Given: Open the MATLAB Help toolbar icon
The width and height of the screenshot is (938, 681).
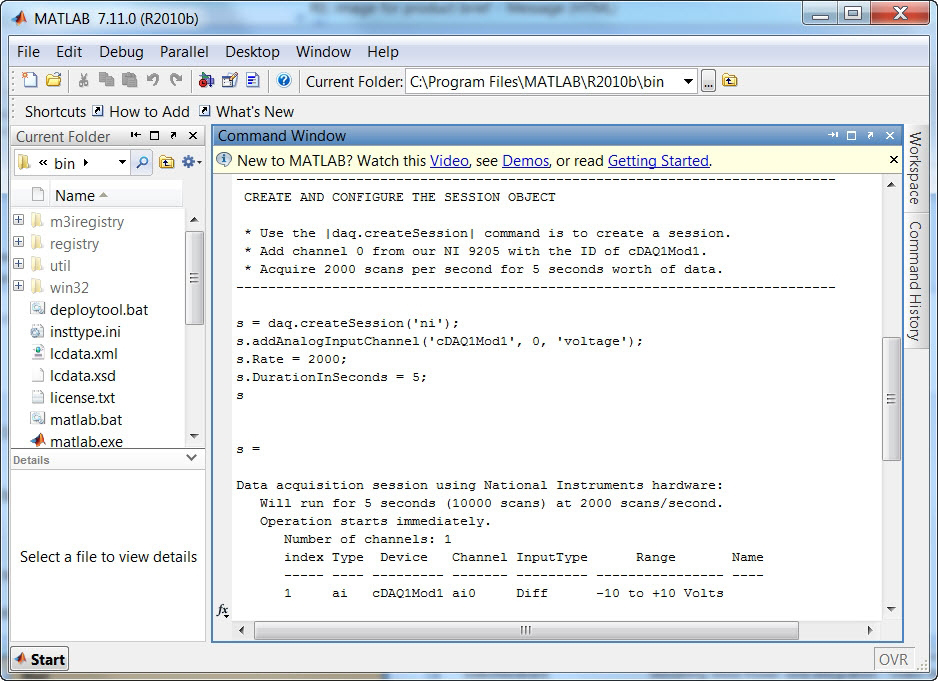Looking at the screenshot, I should pos(285,81).
